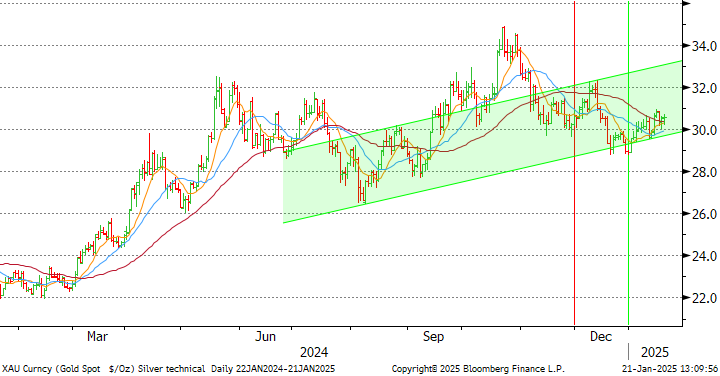Click the 24.0 price axis label
Screen dimensions: 720x376
[x=705, y=256]
